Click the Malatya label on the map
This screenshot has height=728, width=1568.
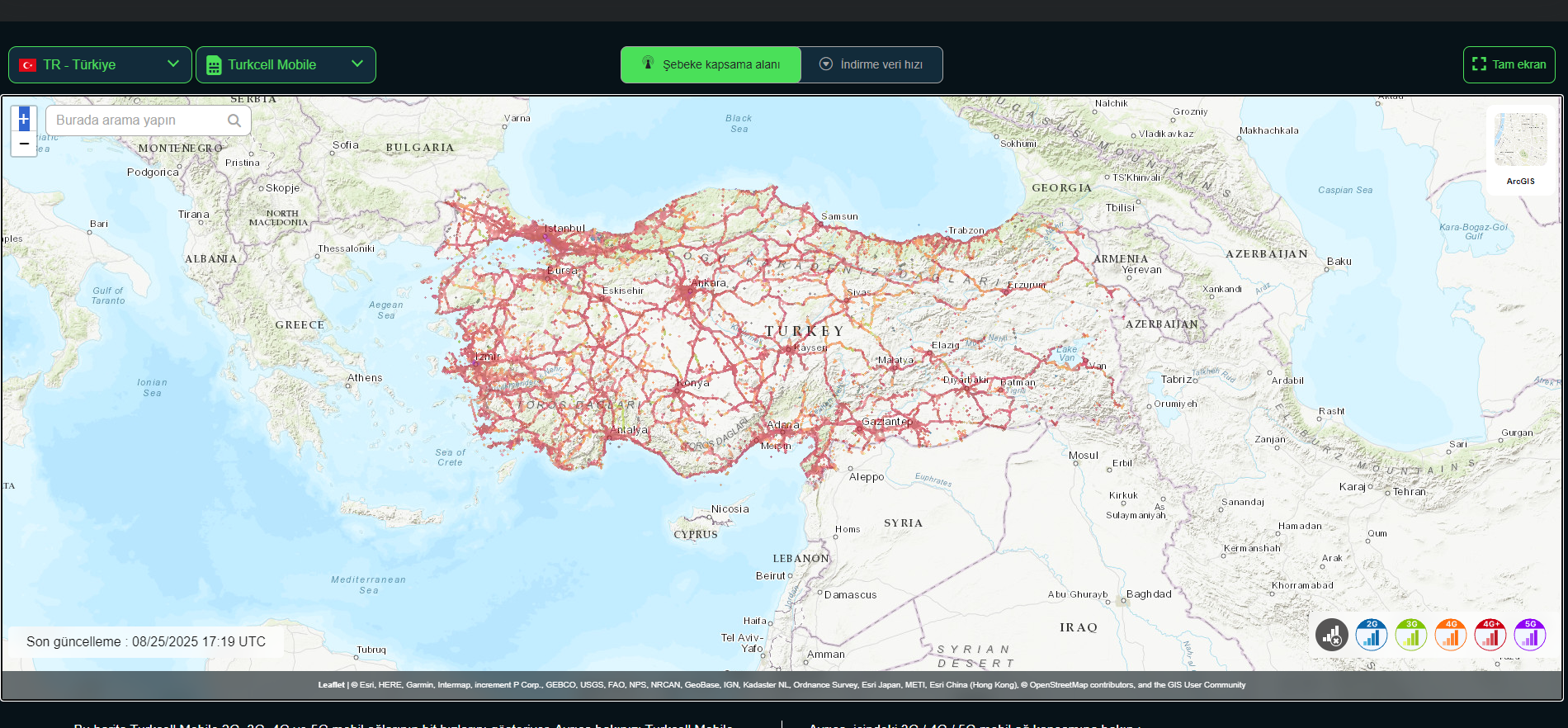pyautogui.click(x=895, y=361)
